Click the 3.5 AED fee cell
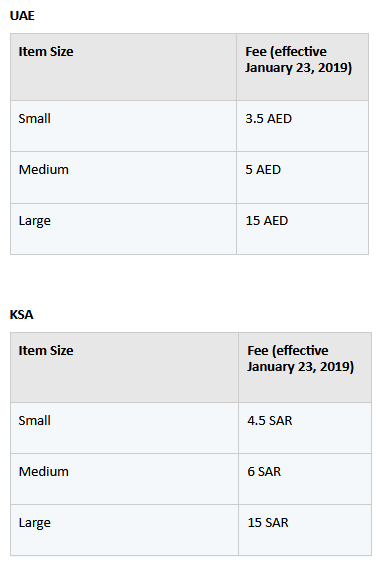376x564 pixels. 302,126
